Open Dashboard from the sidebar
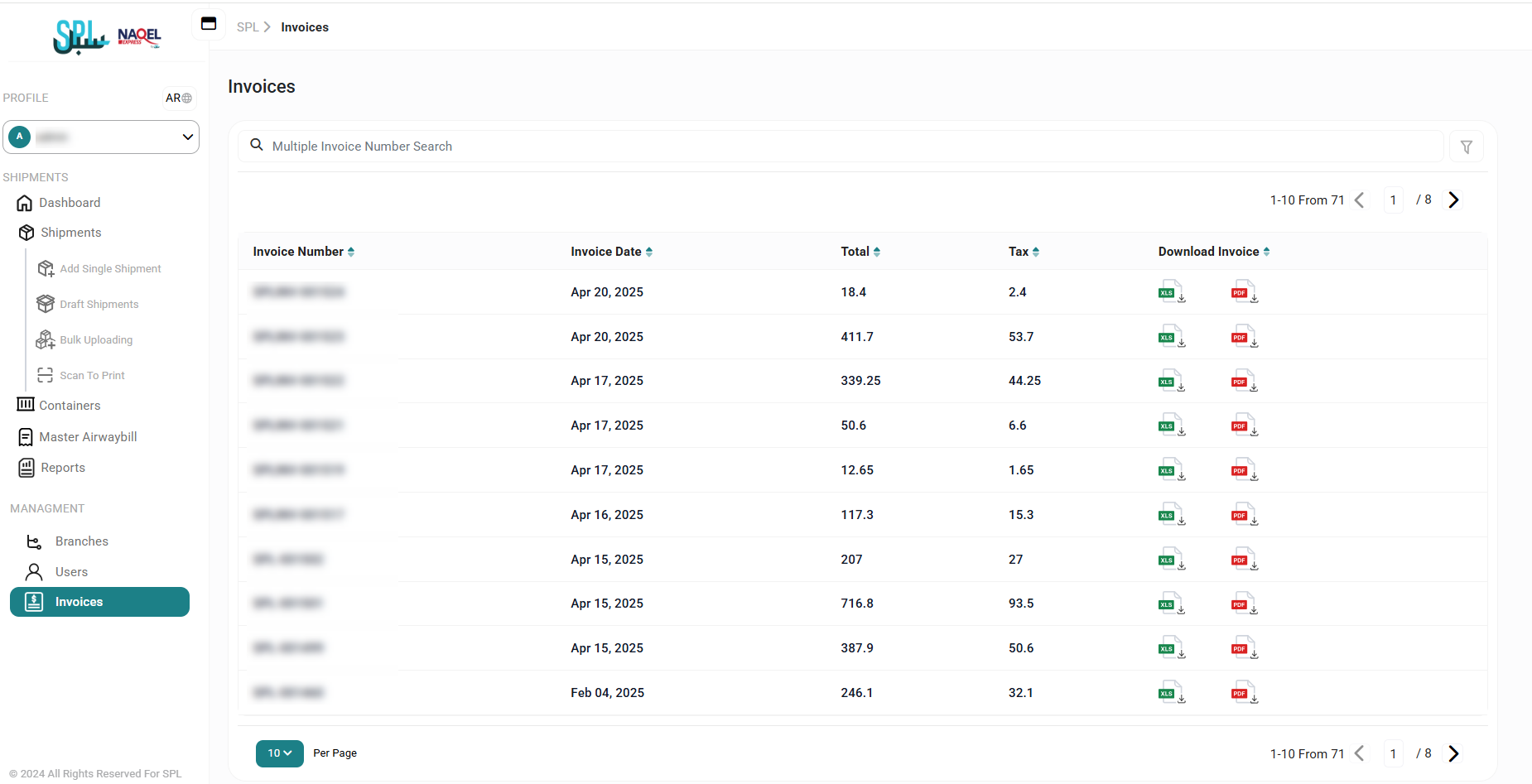The height and width of the screenshot is (784, 1532). [70, 203]
